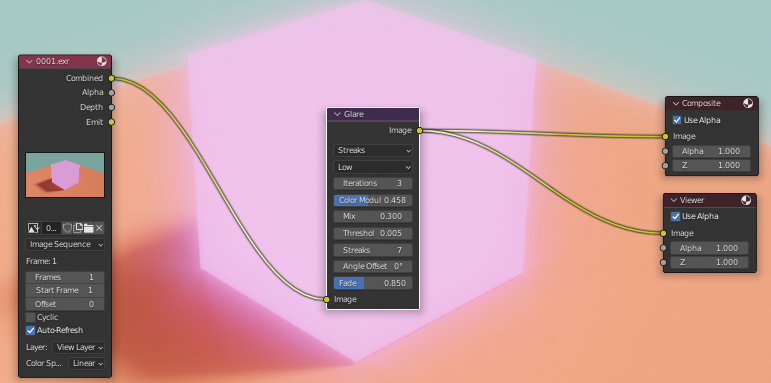Click the Offset 0 field
This screenshot has width=771, height=383.
pos(65,304)
